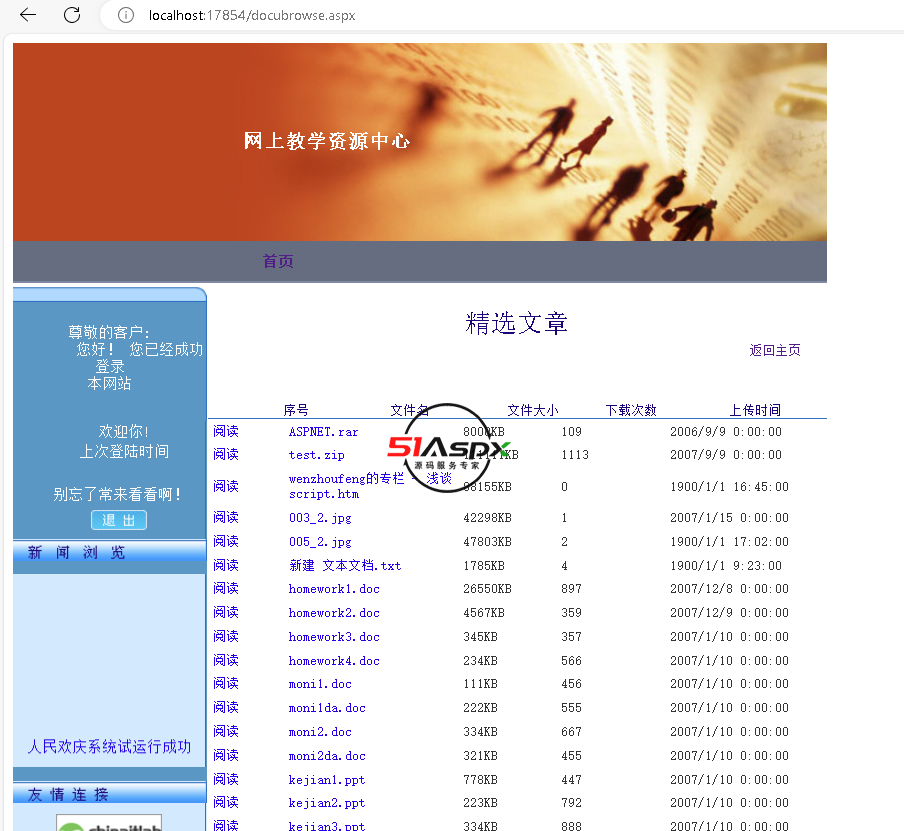
Task: Focus the address bar showing localhost:17854/docubrowse.aspx
Action: [252, 16]
